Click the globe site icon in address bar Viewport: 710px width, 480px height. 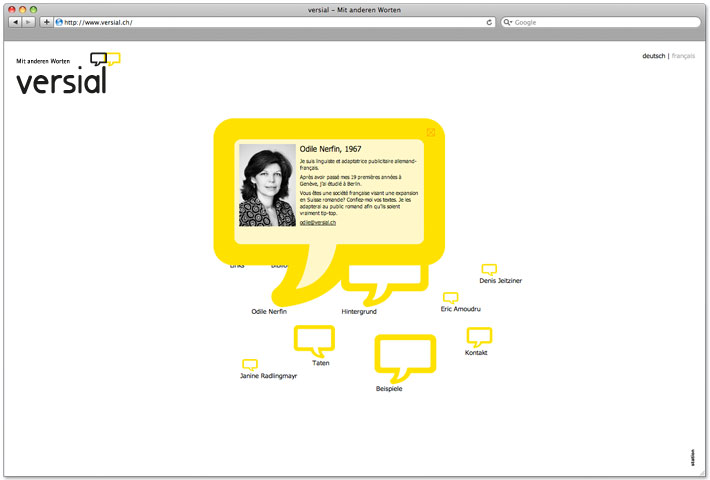tap(59, 22)
